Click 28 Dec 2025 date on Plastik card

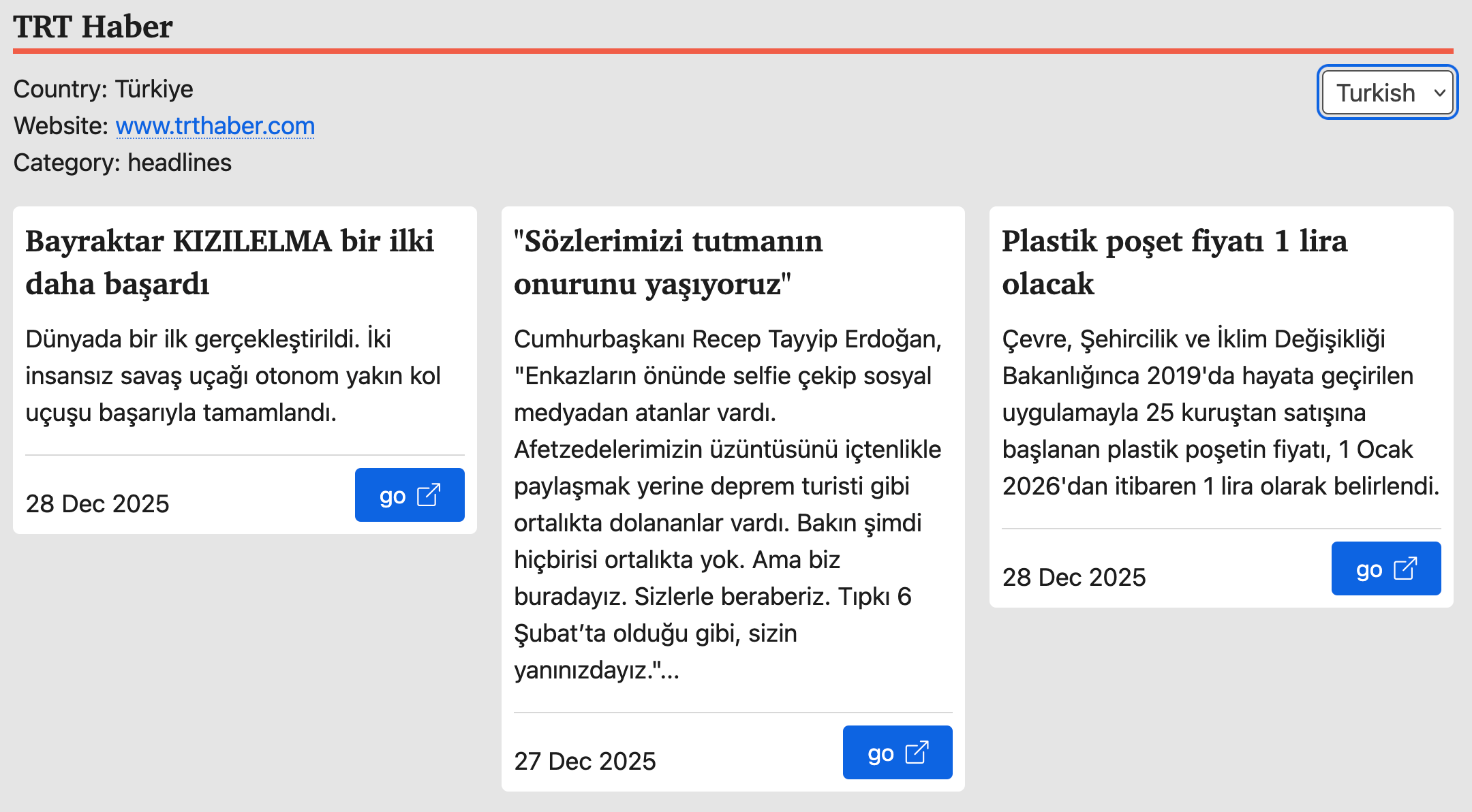click(x=1074, y=577)
